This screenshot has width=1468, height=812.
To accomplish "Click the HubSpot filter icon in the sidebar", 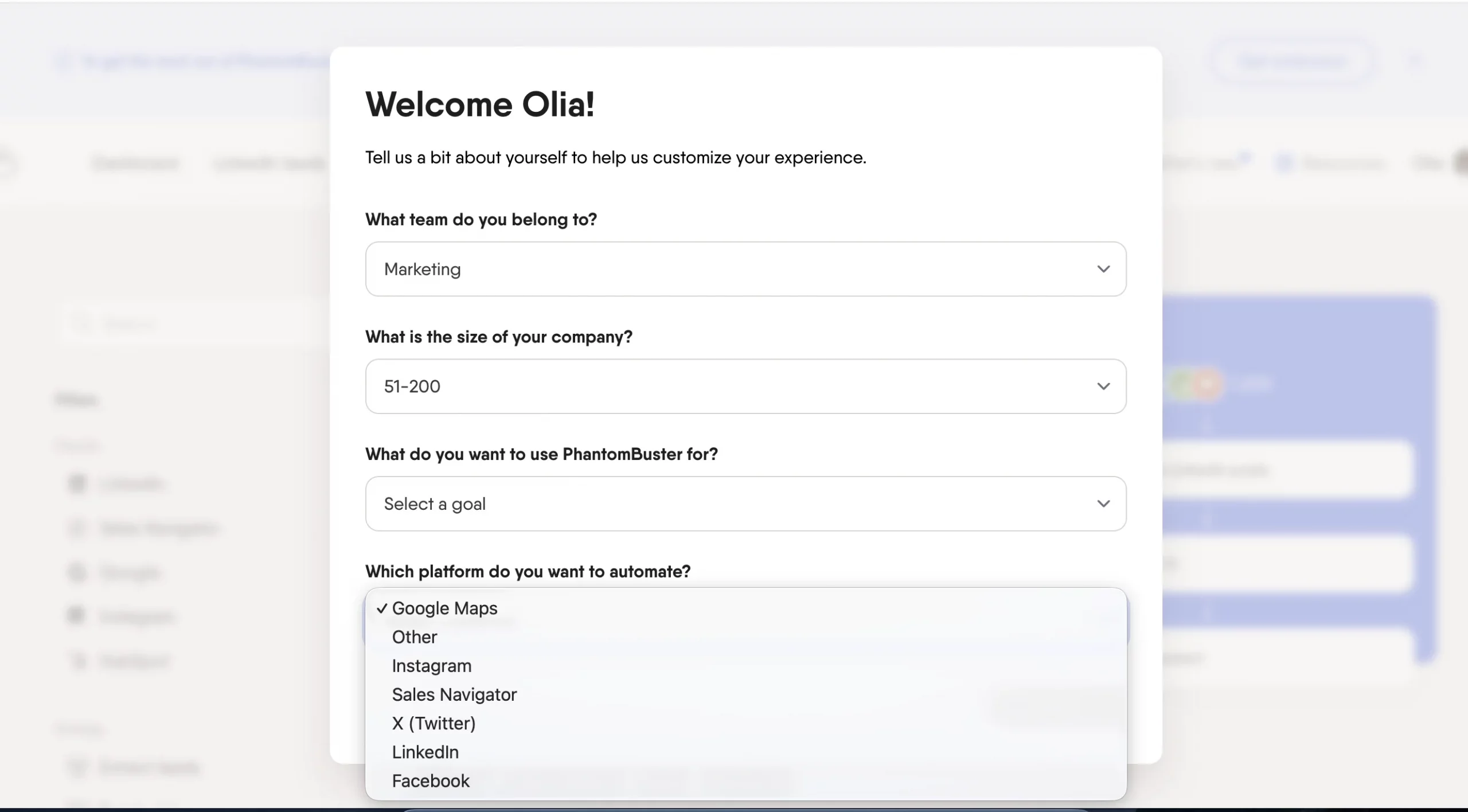I will pyautogui.click(x=77, y=660).
